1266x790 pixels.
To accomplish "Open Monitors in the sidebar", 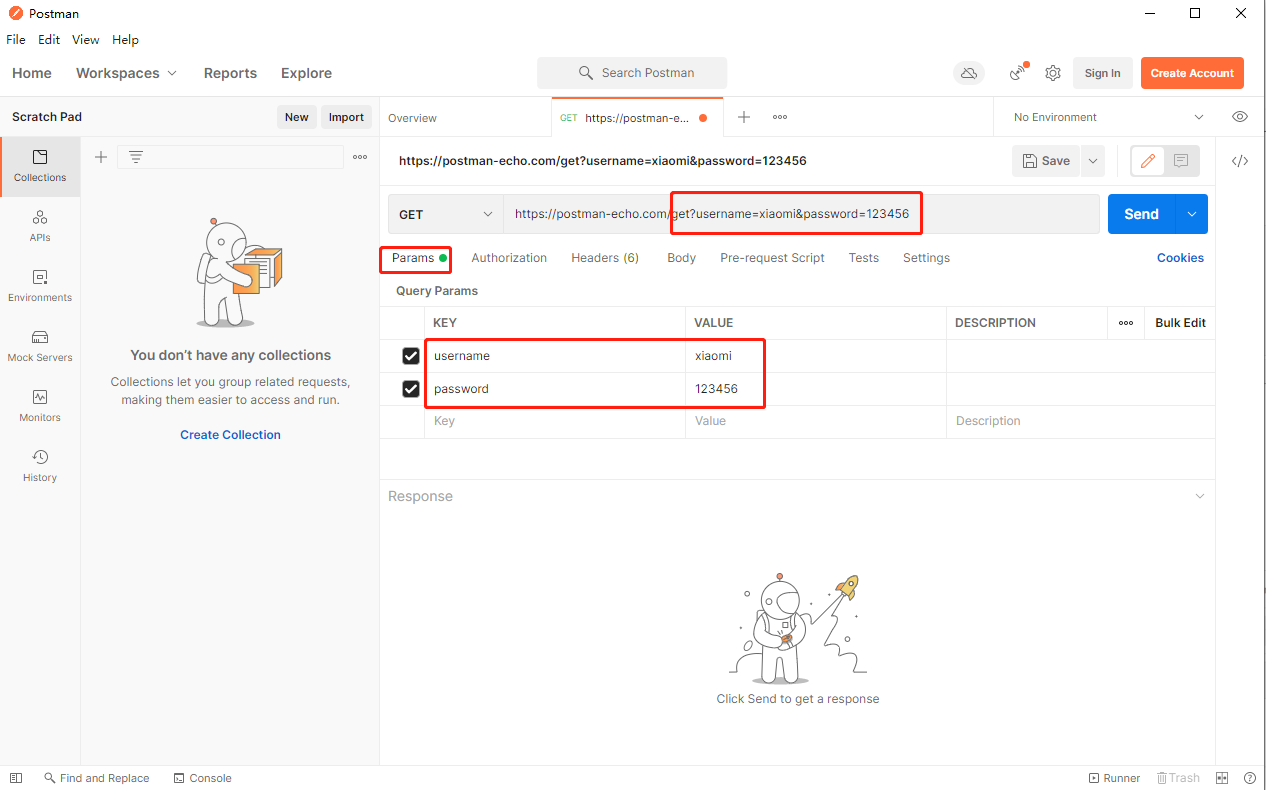I will [40, 406].
